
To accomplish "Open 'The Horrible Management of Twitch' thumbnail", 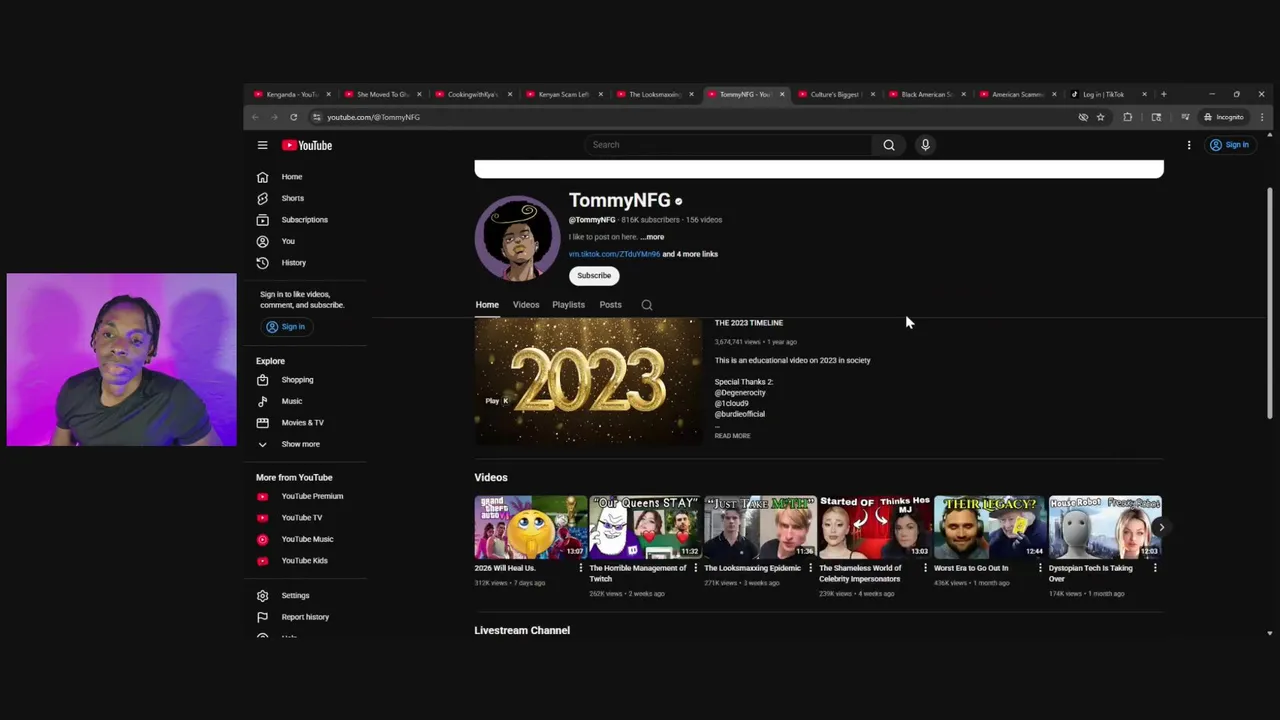I will click(645, 527).
